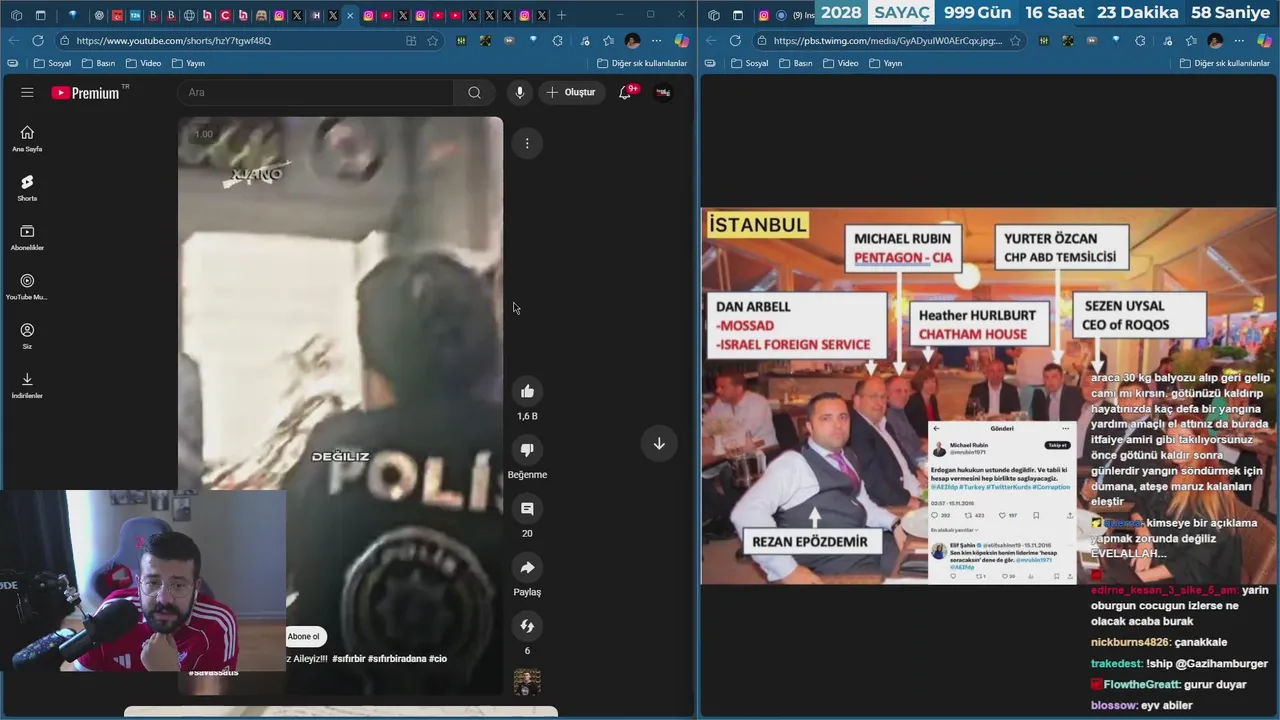This screenshot has width=1280, height=720.
Task: Refresh the YouTube browser window
Action: [38, 41]
